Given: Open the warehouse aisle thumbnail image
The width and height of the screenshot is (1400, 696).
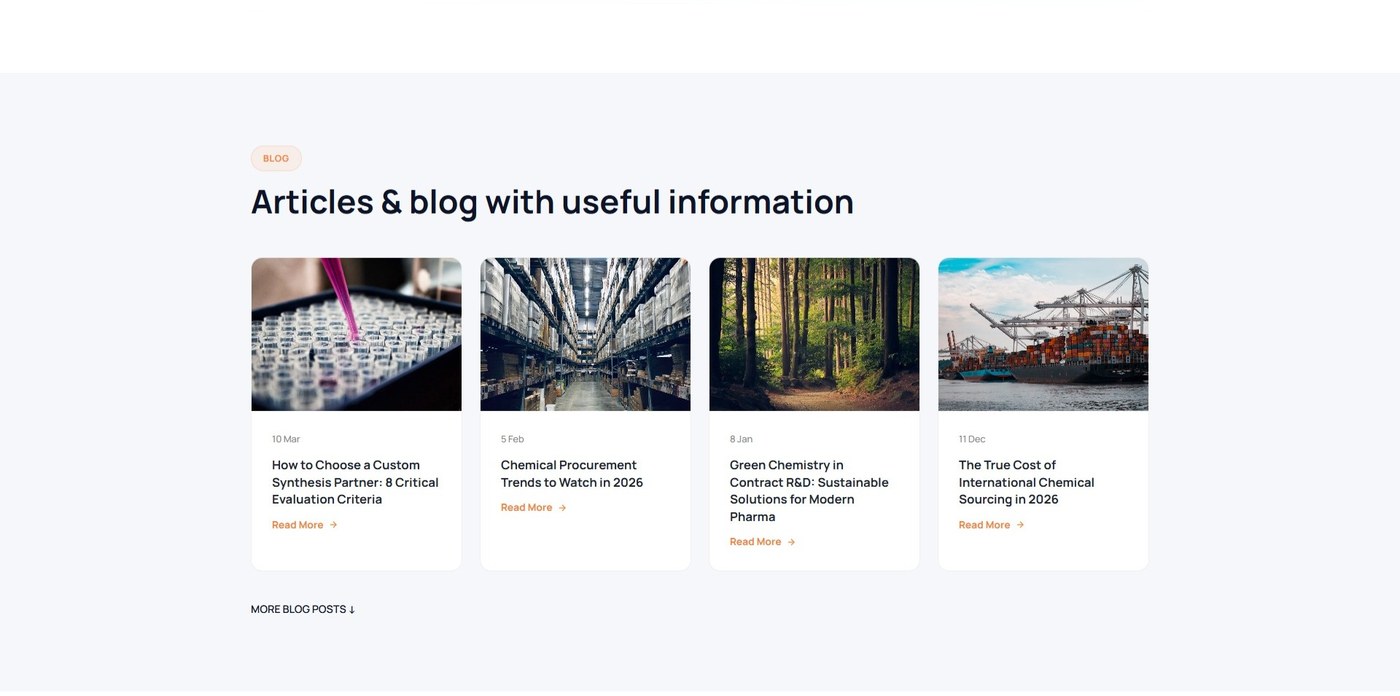Looking at the screenshot, I should click(585, 334).
